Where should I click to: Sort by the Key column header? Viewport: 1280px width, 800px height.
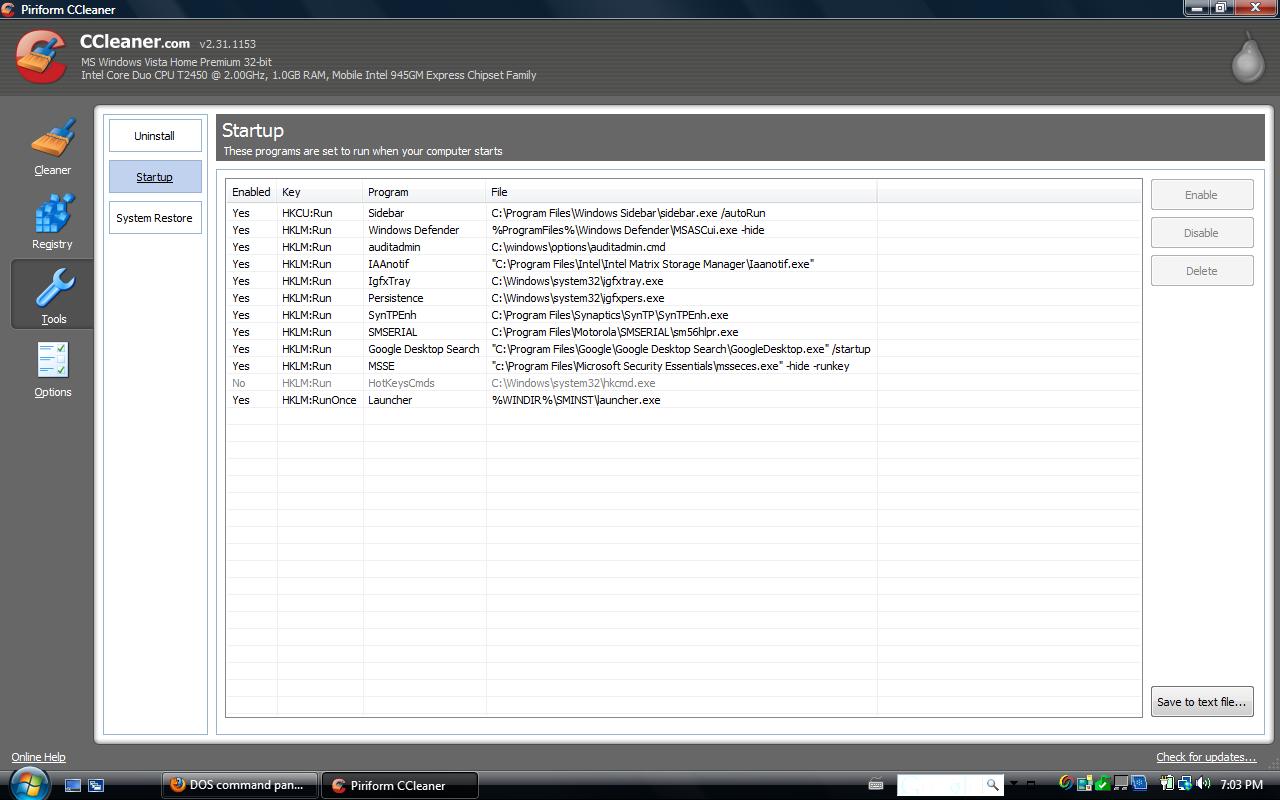pyautogui.click(x=320, y=192)
